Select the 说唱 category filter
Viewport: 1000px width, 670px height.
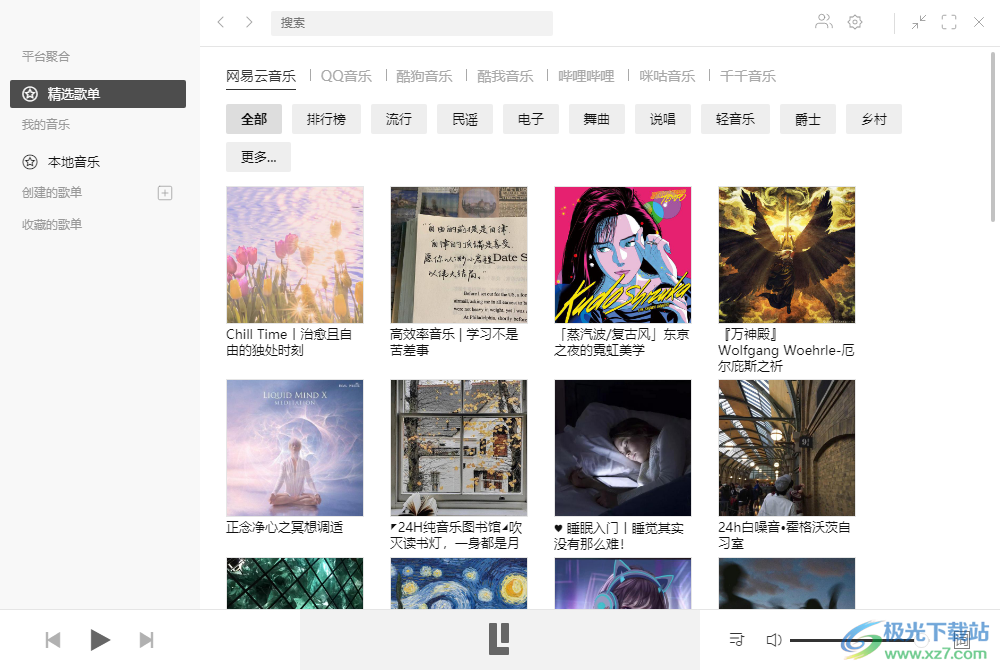point(663,119)
